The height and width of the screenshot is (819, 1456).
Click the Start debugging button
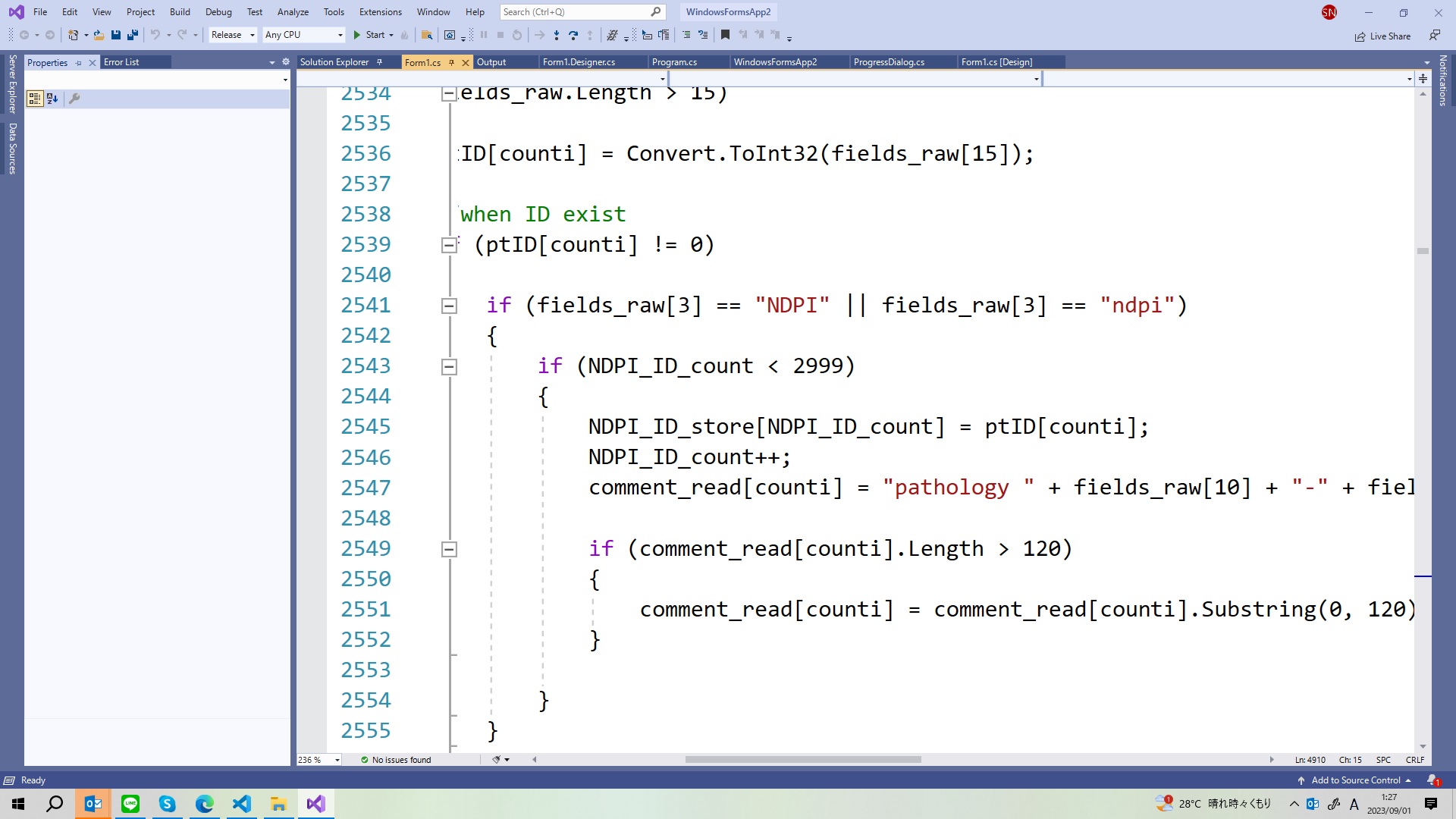coord(369,35)
